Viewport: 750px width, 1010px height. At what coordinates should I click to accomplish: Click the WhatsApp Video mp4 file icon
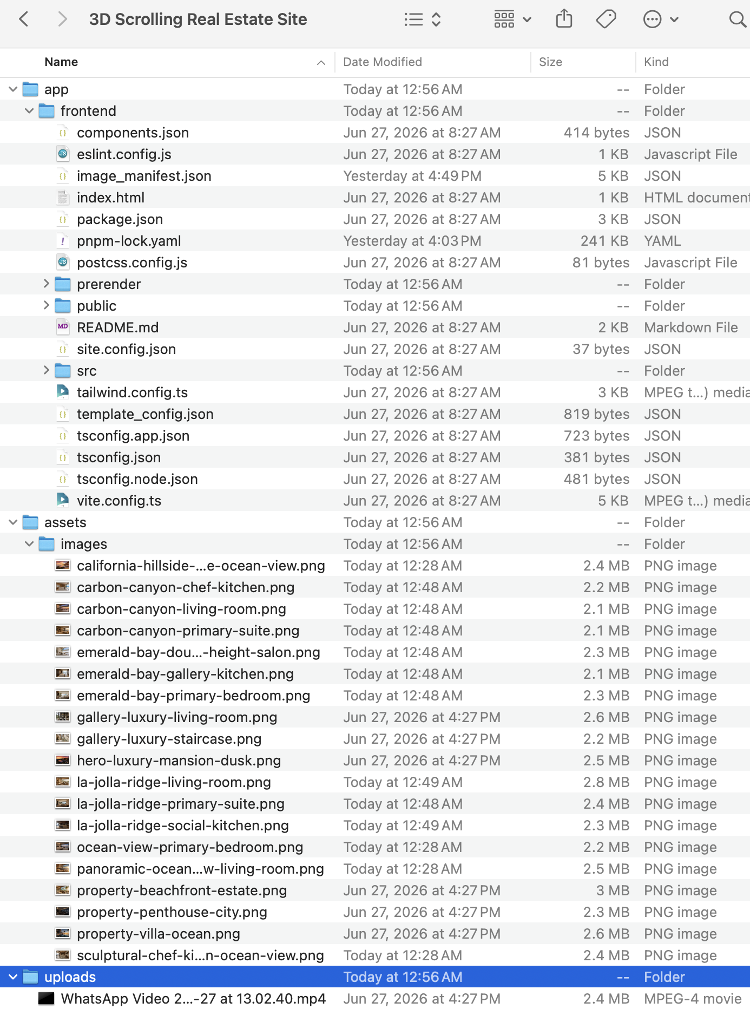pos(46,998)
